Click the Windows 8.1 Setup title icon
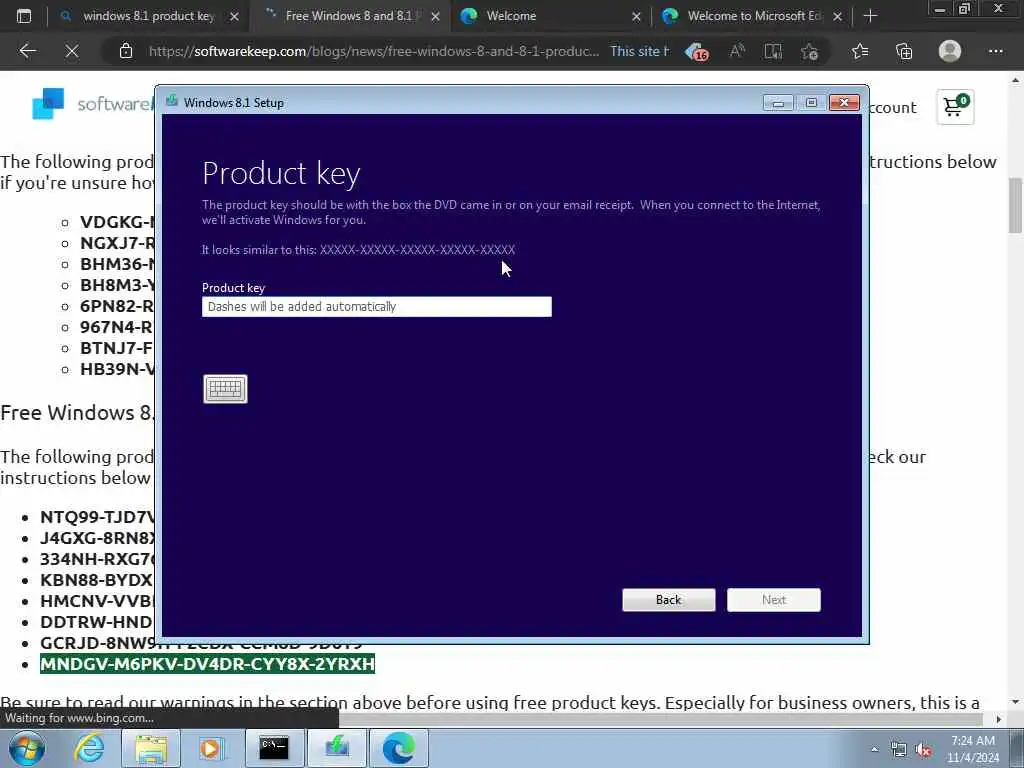This screenshot has height=768, width=1024. (172, 101)
